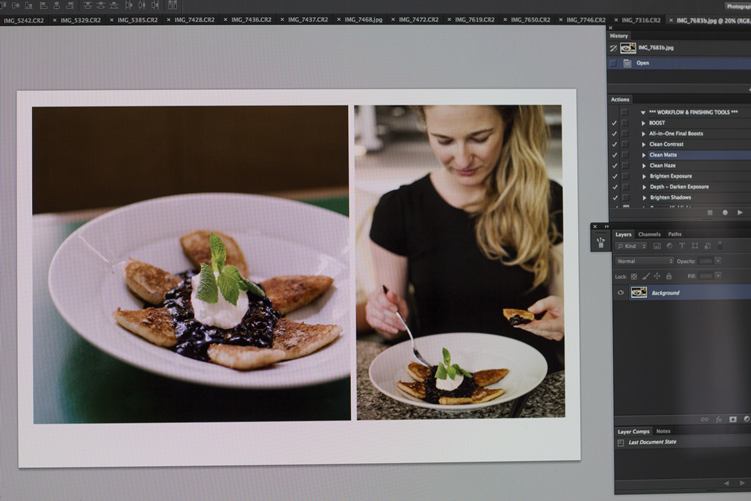Toggle the checkmark for Clean Haze action
The image size is (751, 501).
coord(614,166)
